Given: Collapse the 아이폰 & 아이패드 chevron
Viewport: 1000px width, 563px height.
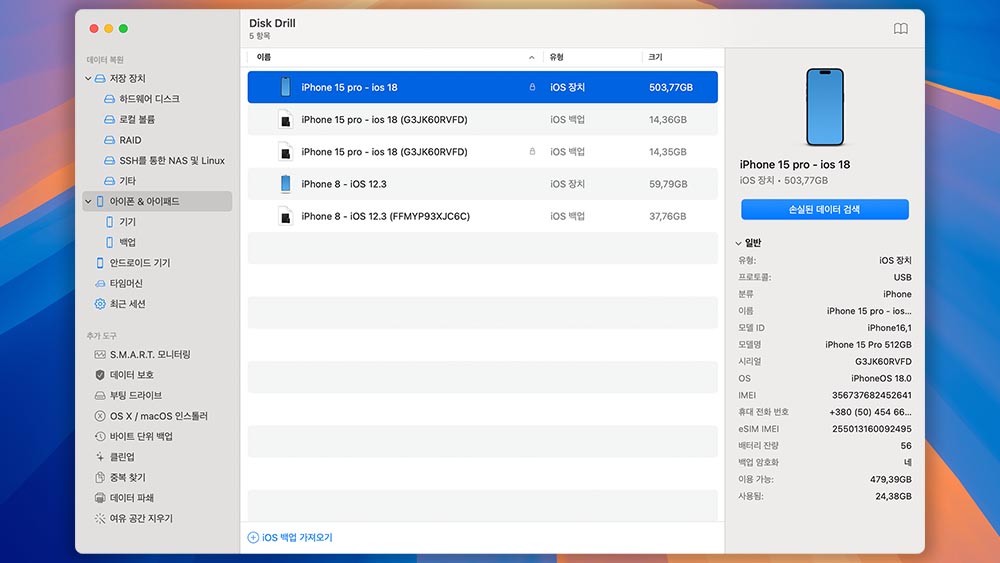Looking at the screenshot, I should (88, 201).
